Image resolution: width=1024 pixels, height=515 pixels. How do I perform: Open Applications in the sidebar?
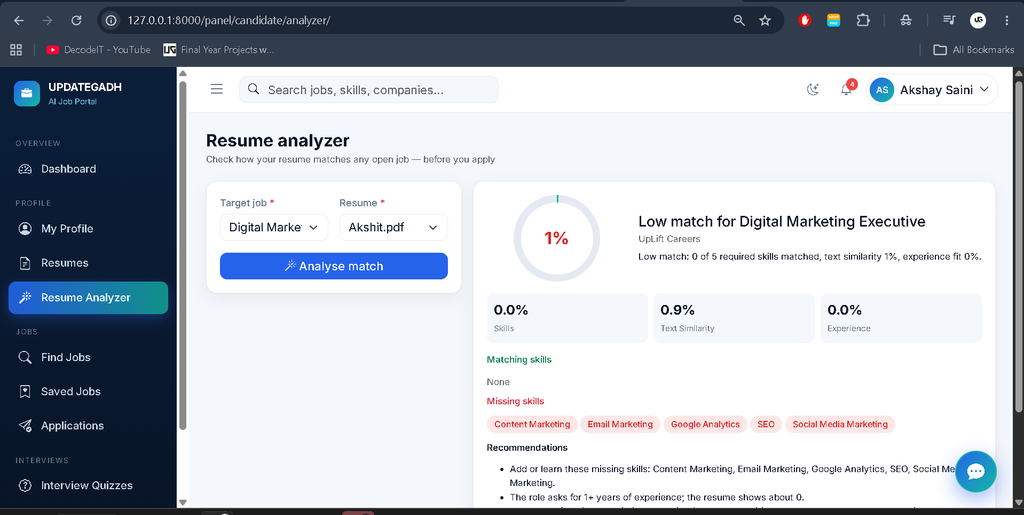[88, 426]
